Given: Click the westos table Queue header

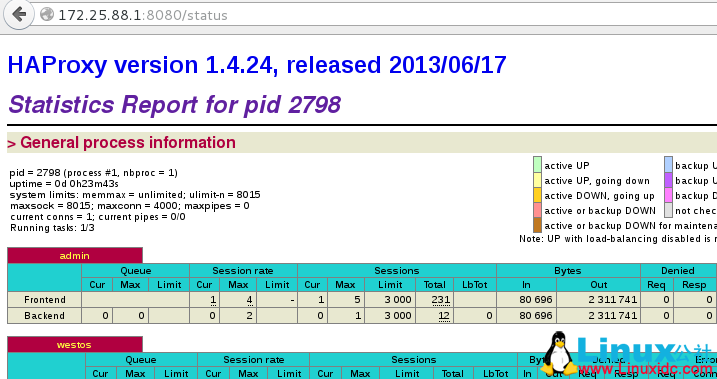Looking at the screenshot, I should tap(141, 360).
